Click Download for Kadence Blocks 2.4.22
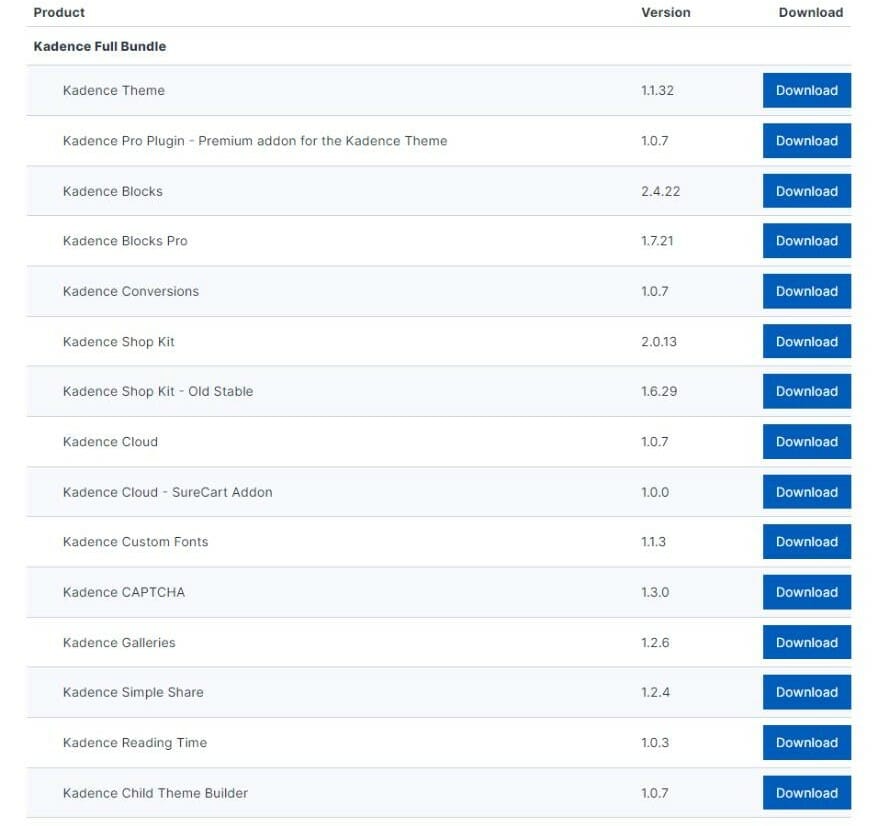The image size is (872, 826). [x=806, y=191]
